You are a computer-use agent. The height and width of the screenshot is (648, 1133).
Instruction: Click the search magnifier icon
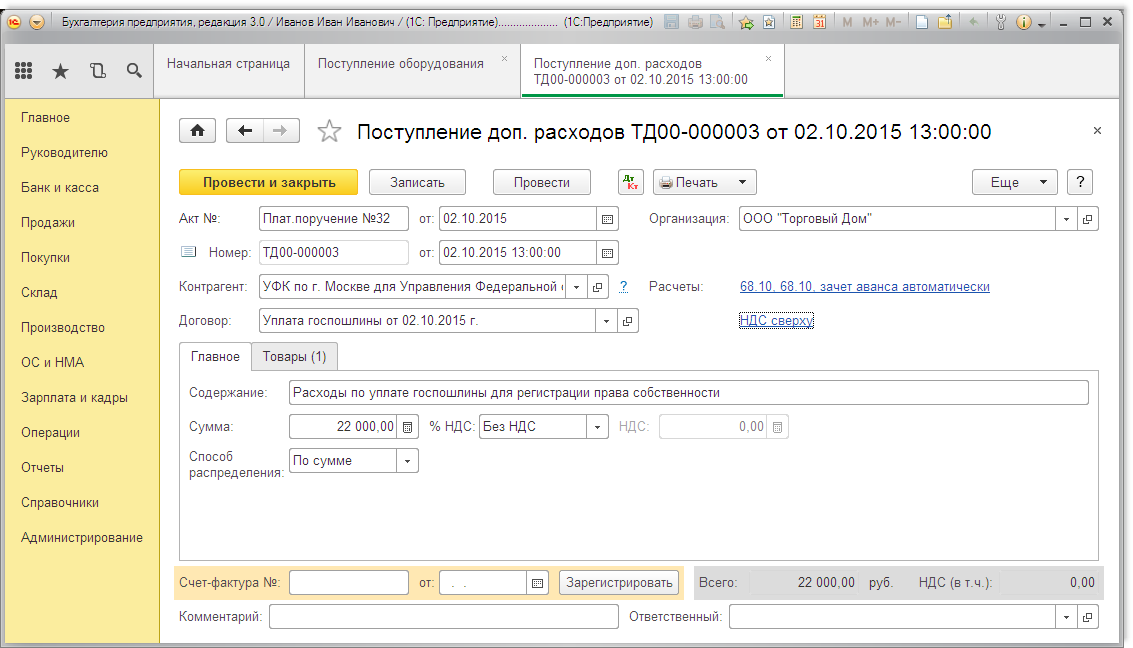[134, 70]
